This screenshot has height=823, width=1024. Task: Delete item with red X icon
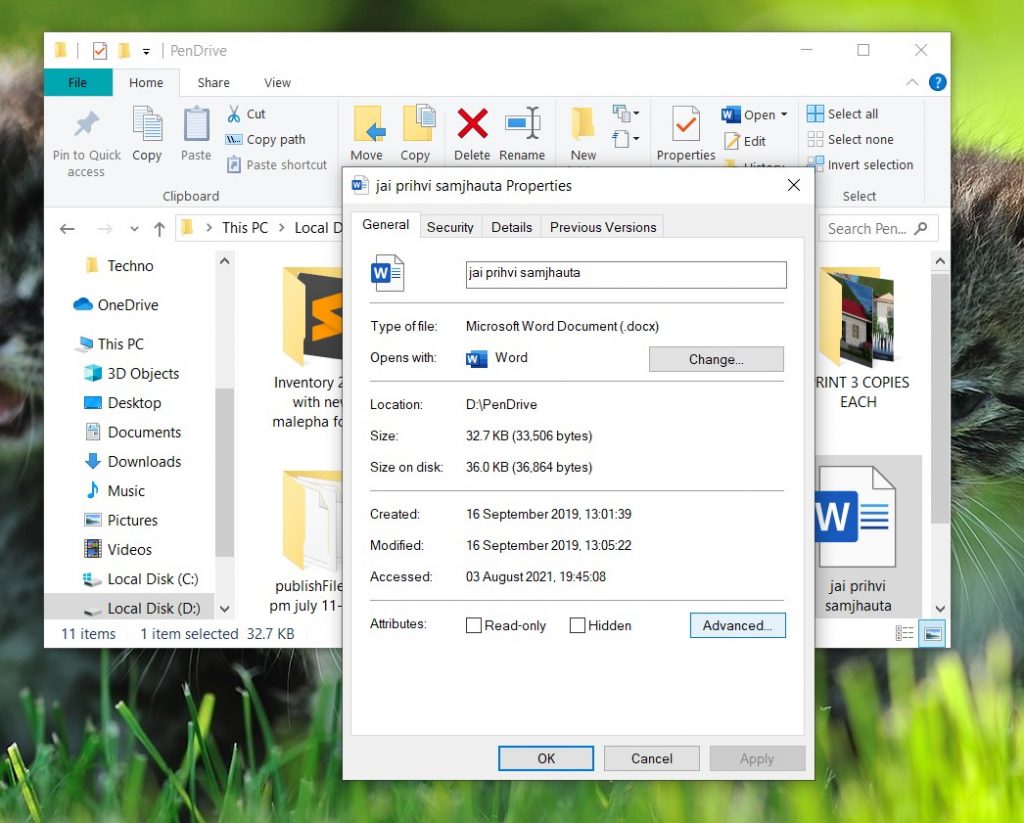tap(472, 123)
